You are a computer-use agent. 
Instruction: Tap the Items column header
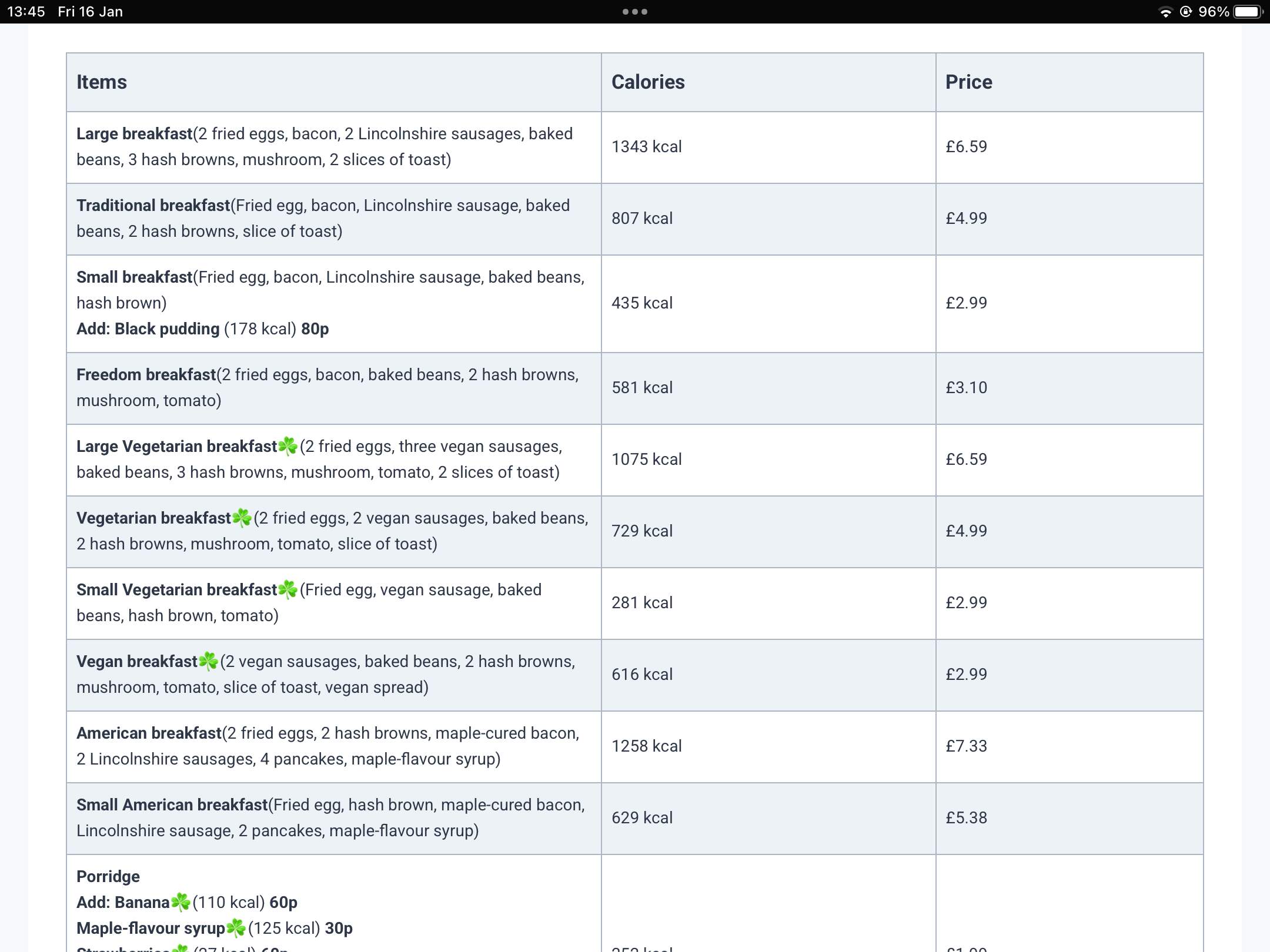point(102,82)
